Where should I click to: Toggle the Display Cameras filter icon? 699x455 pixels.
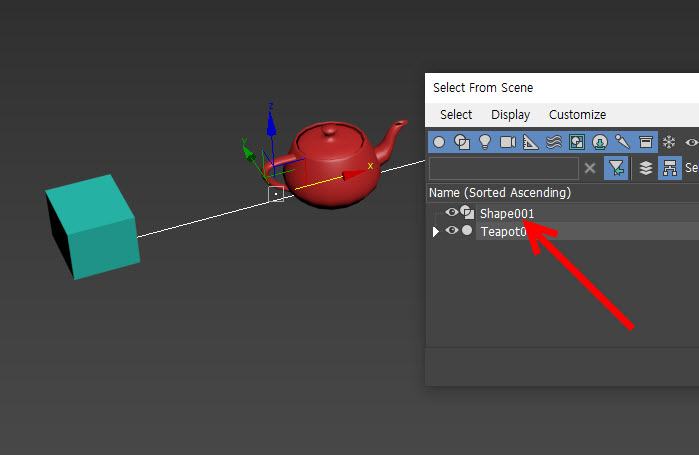click(508, 142)
